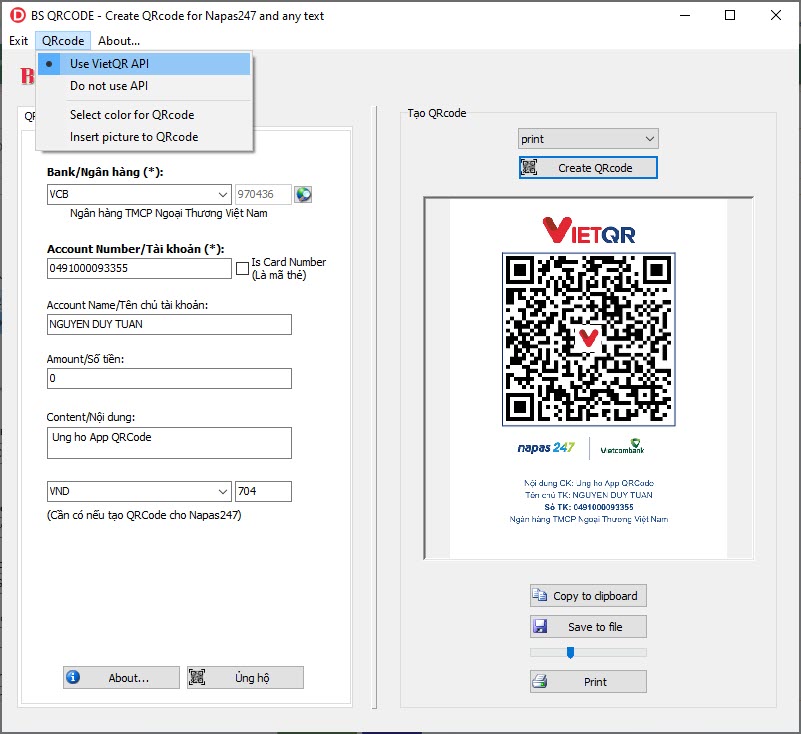
Task: Click the Create QRcode button
Action: pyautogui.click(x=588, y=168)
